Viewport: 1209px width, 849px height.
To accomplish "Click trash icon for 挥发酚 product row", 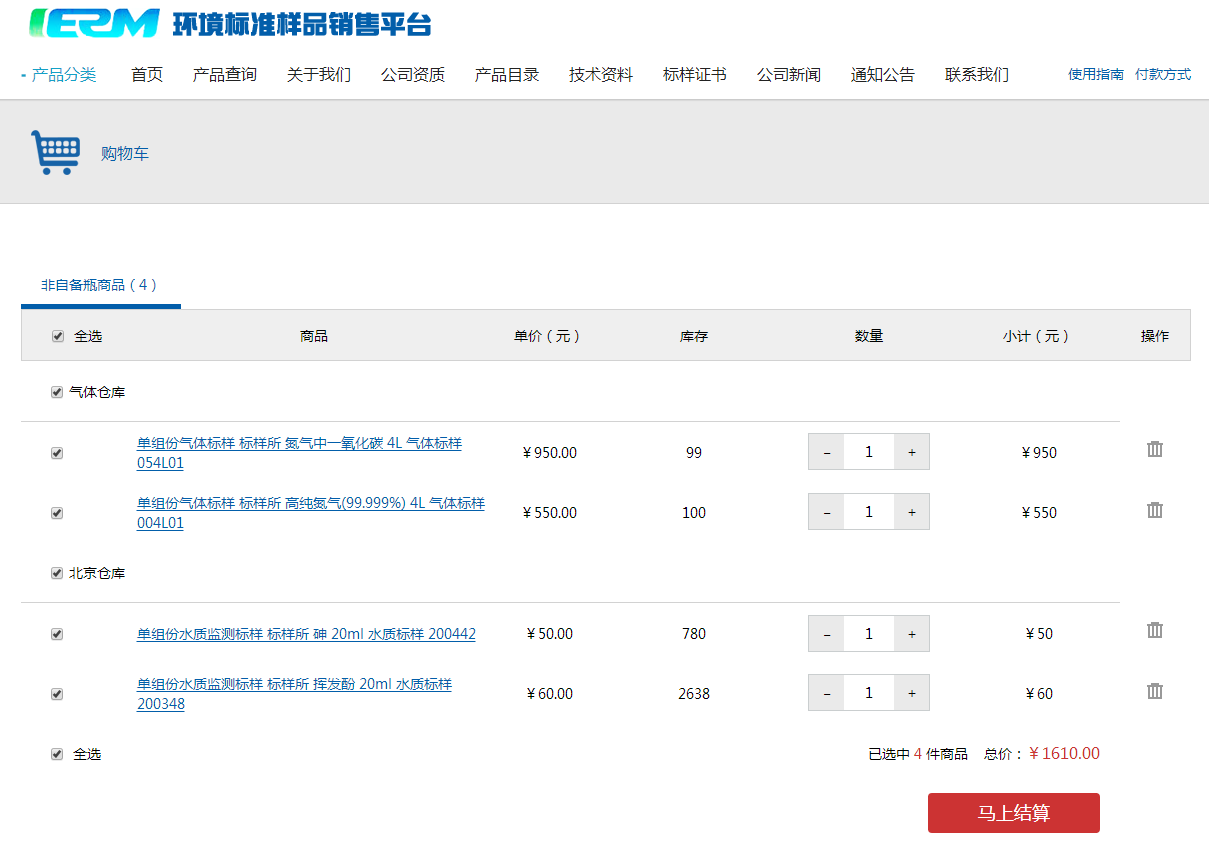I will (1155, 692).
